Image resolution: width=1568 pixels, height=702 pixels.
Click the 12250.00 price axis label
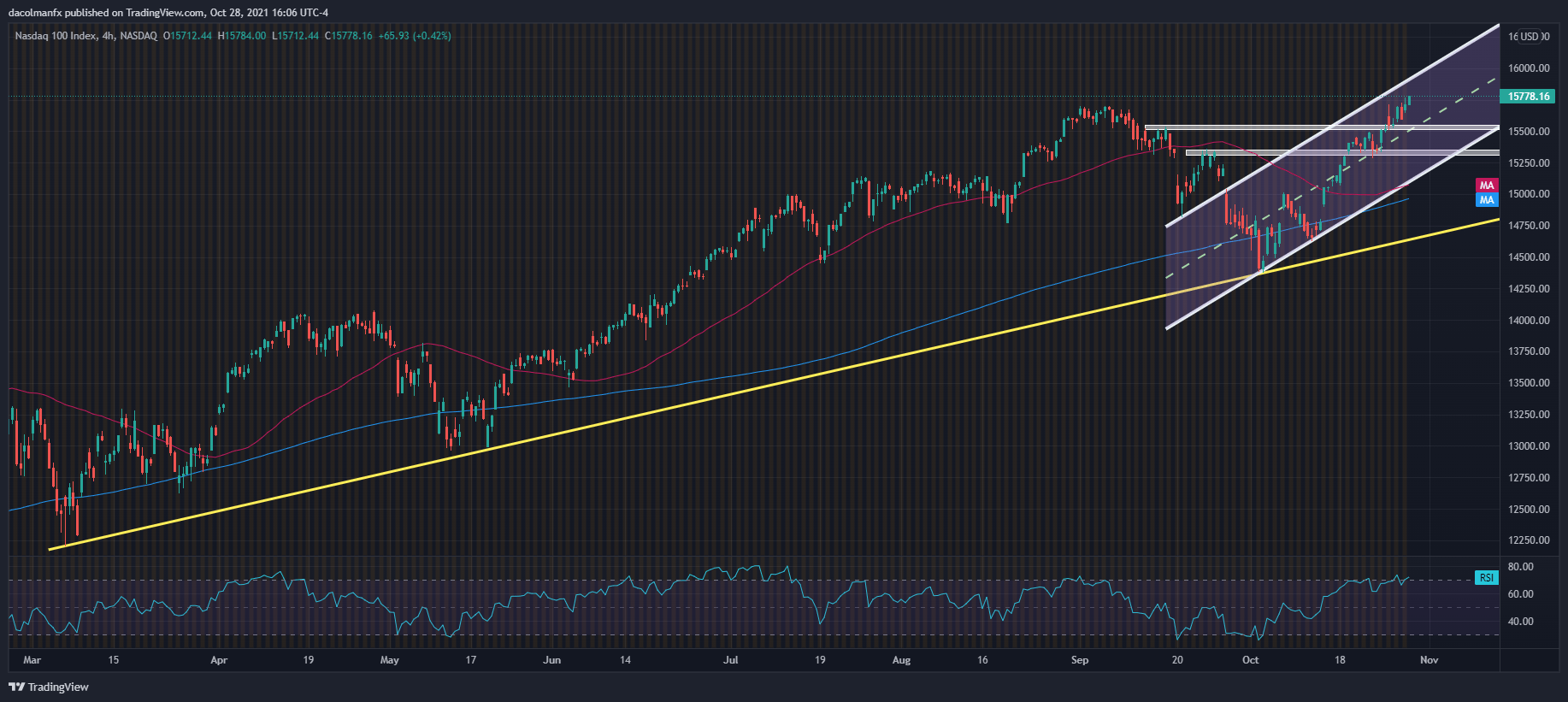click(x=1529, y=540)
